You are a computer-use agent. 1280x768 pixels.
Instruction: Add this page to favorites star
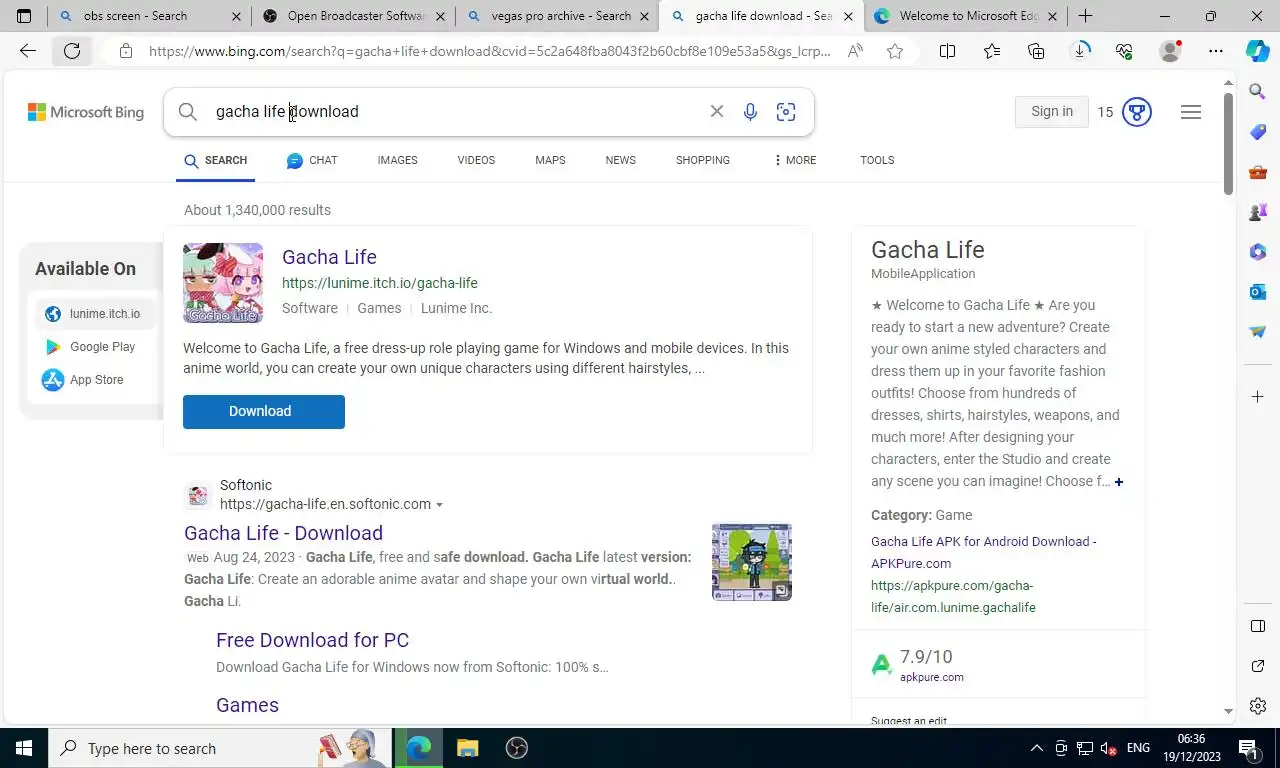(x=895, y=51)
